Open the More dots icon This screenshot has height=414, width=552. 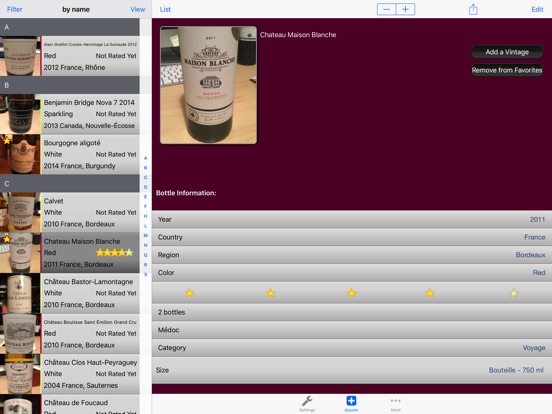coord(395,403)
